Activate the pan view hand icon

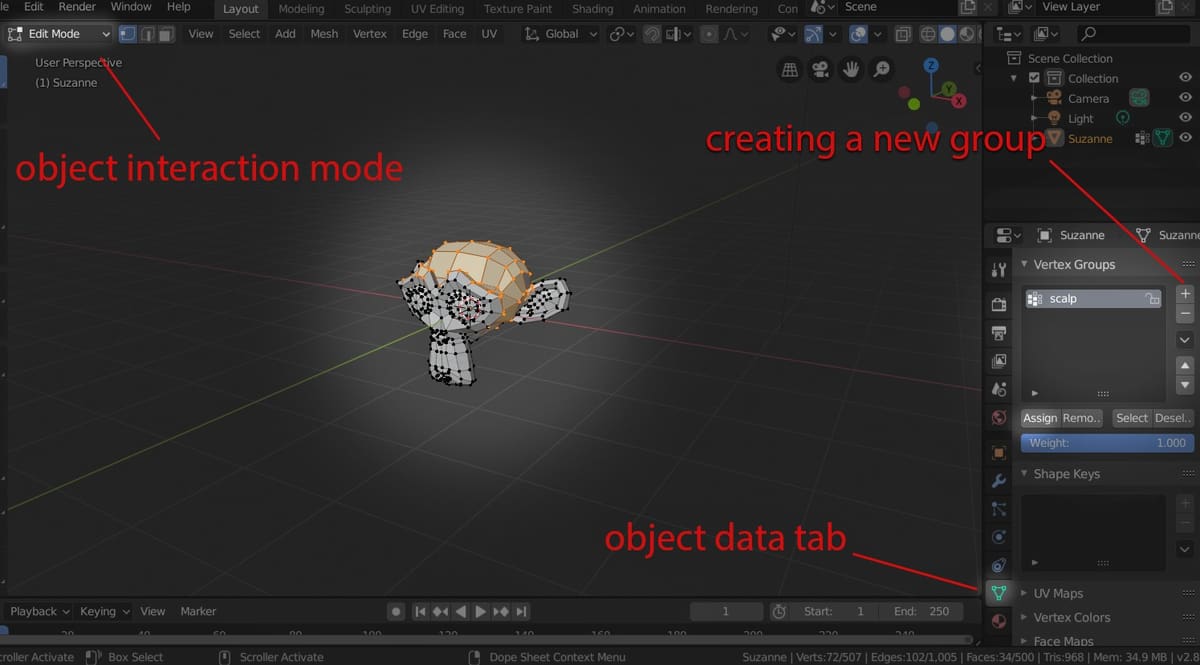[x=851, y=70]
